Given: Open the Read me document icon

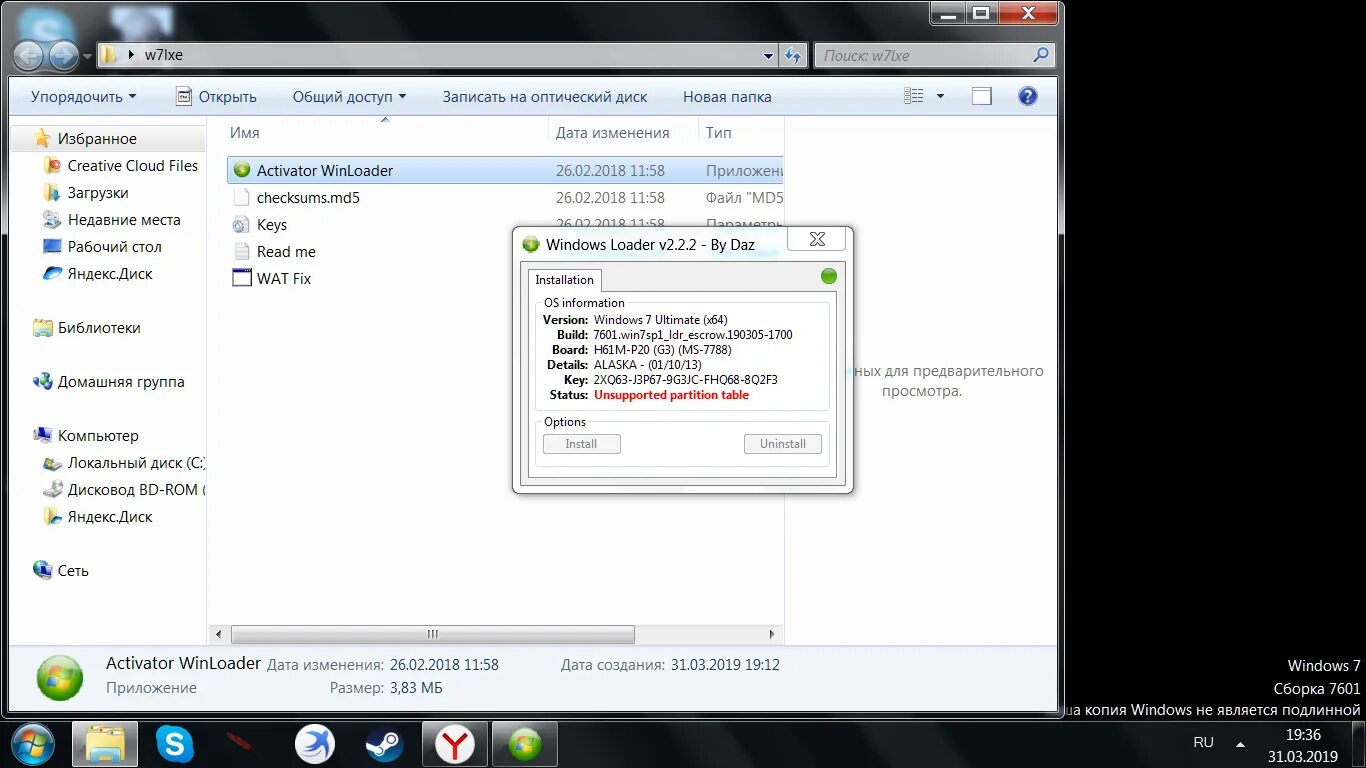Looking at the screenshot, I should [x=241, y=251].
